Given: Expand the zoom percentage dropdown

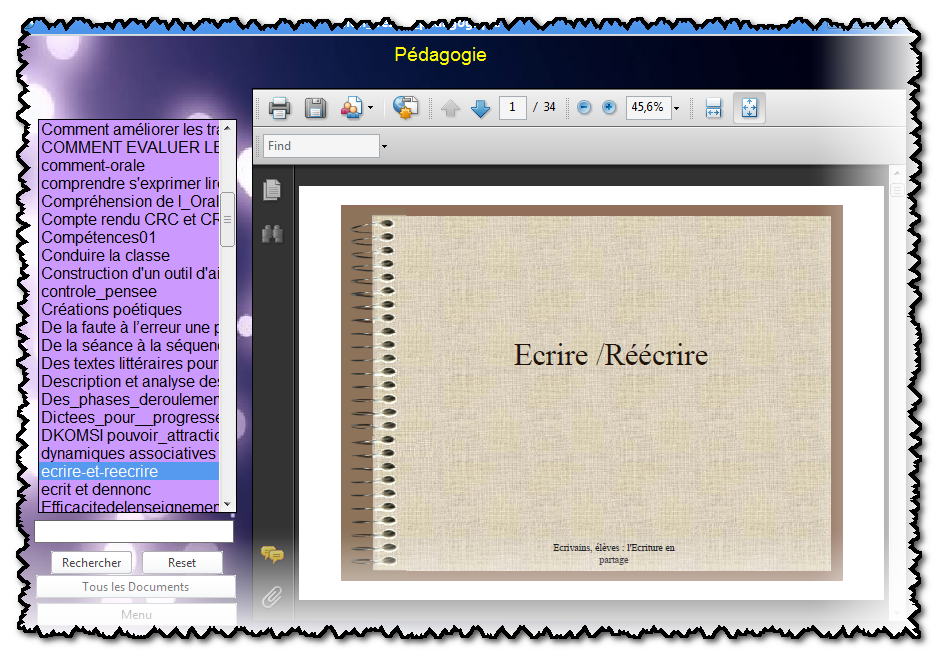Looking at the screenshot, I should [x=677, y=108].
